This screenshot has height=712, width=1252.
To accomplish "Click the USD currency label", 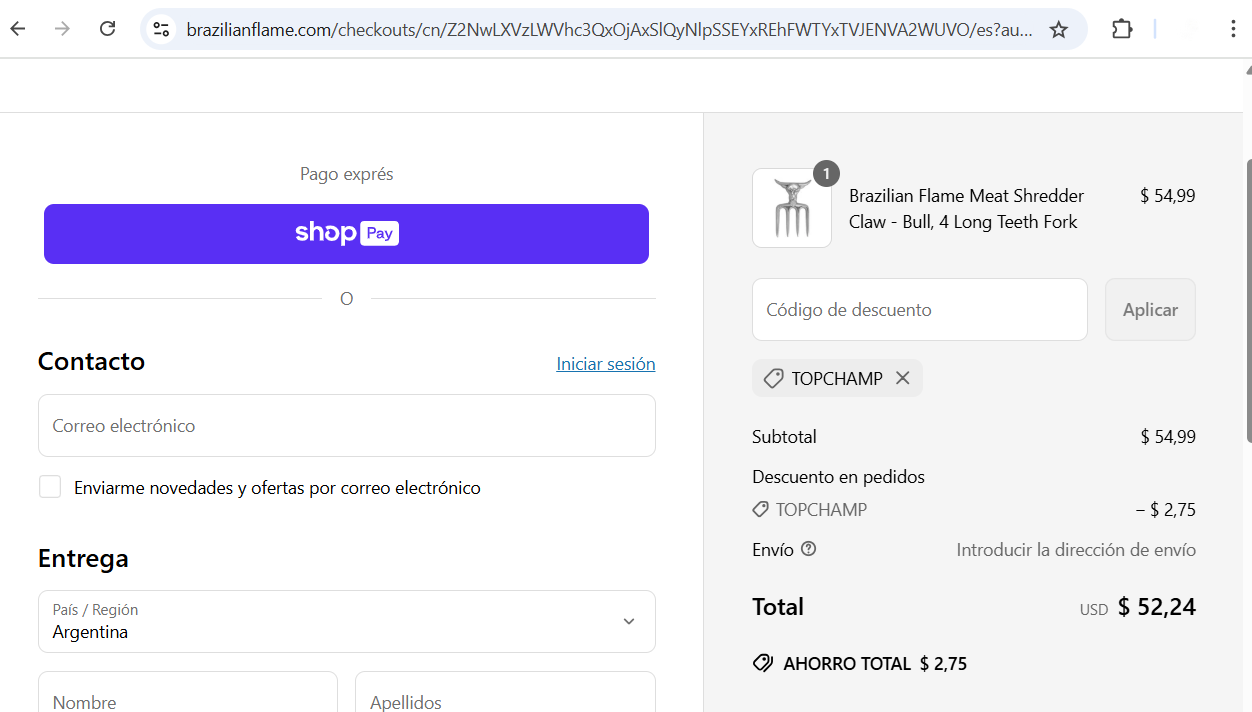I will coord(1094,609).
